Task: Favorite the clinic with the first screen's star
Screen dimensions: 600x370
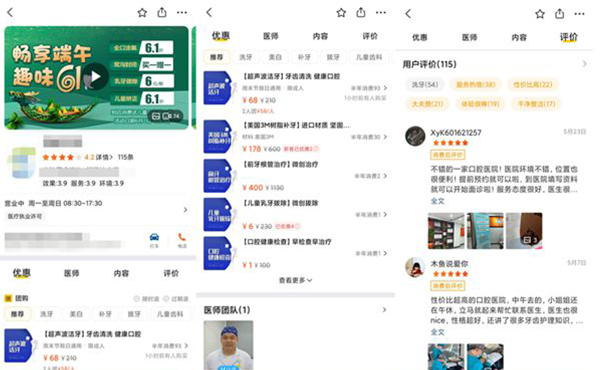Action: coord(142,13)
